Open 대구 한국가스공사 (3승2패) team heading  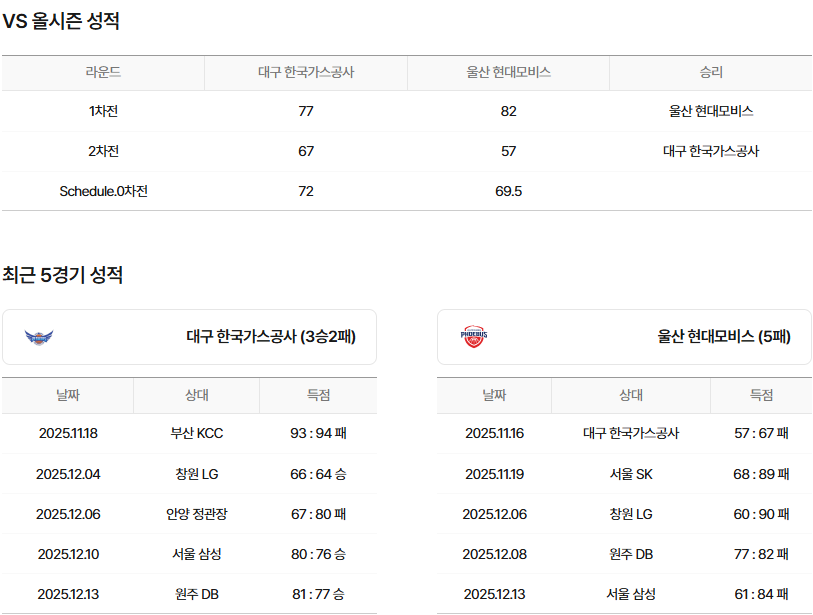(x=270, y=337)
